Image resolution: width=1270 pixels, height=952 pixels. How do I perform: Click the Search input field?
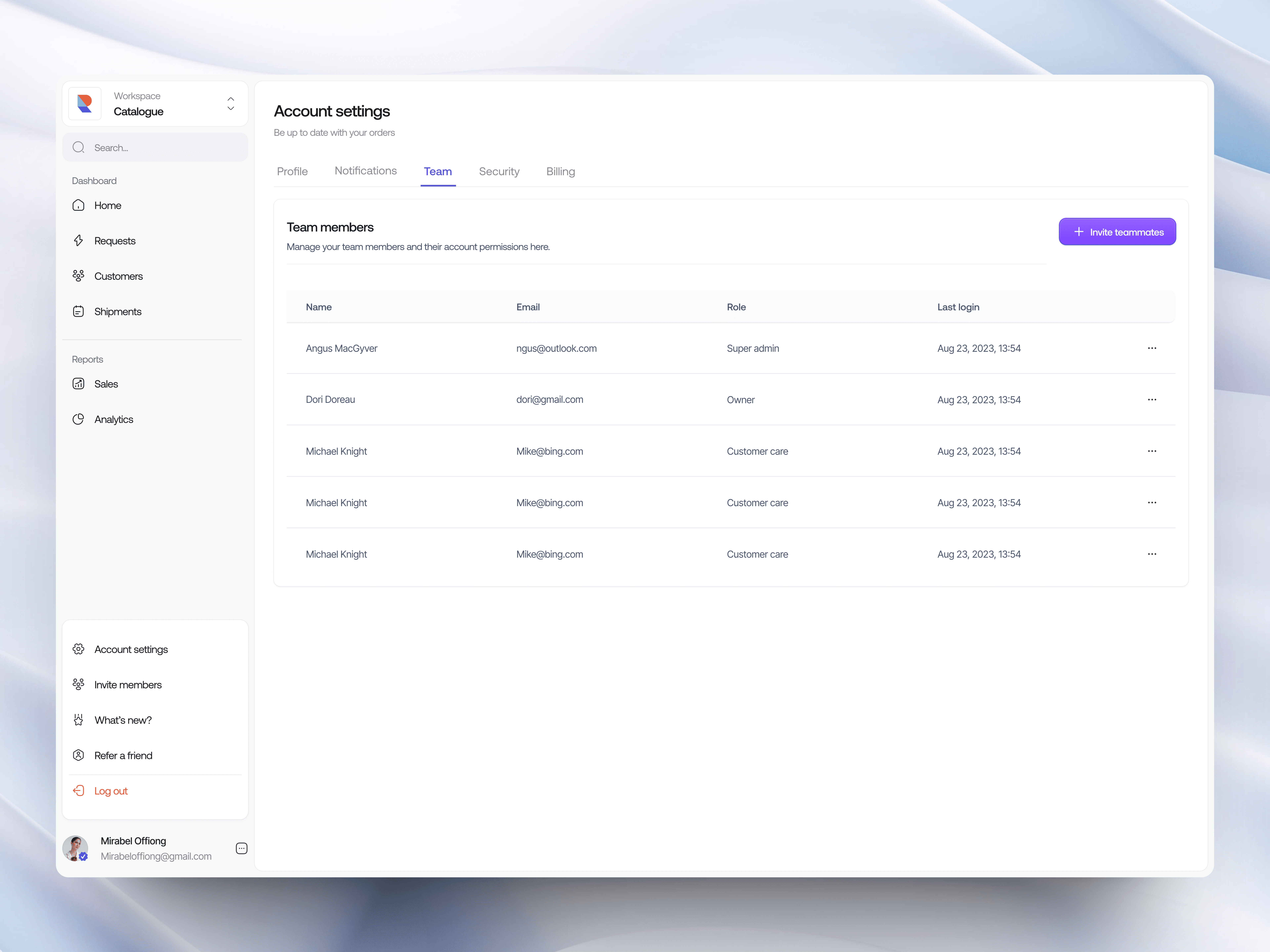(155, 147)
